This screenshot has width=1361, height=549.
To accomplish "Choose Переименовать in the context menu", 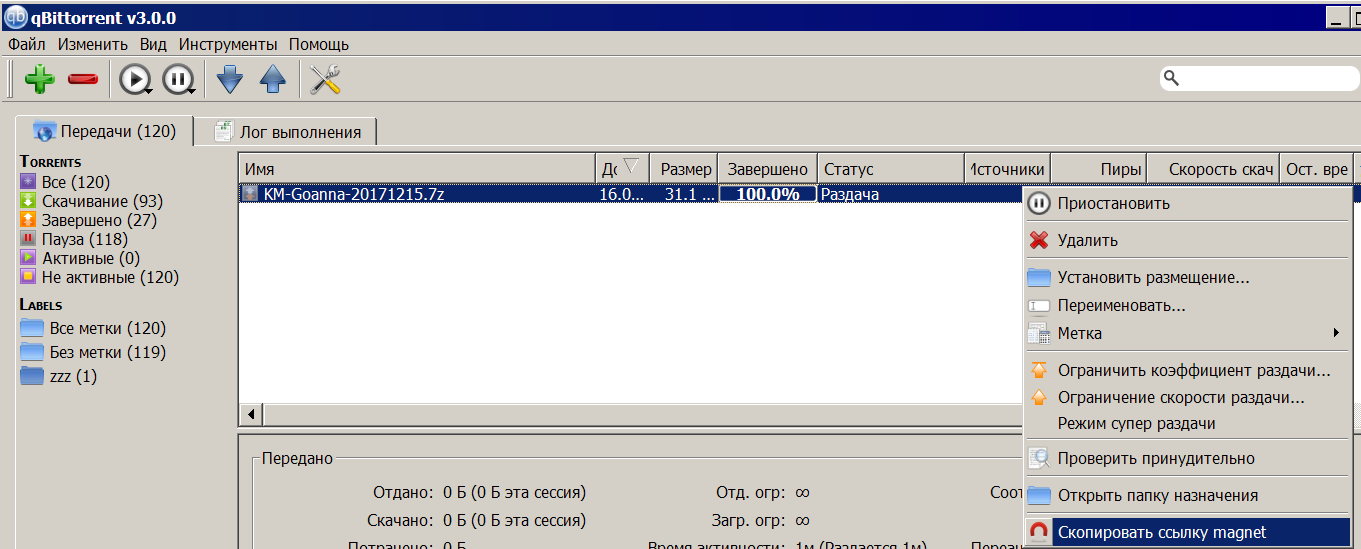I will click(1187, 305).
